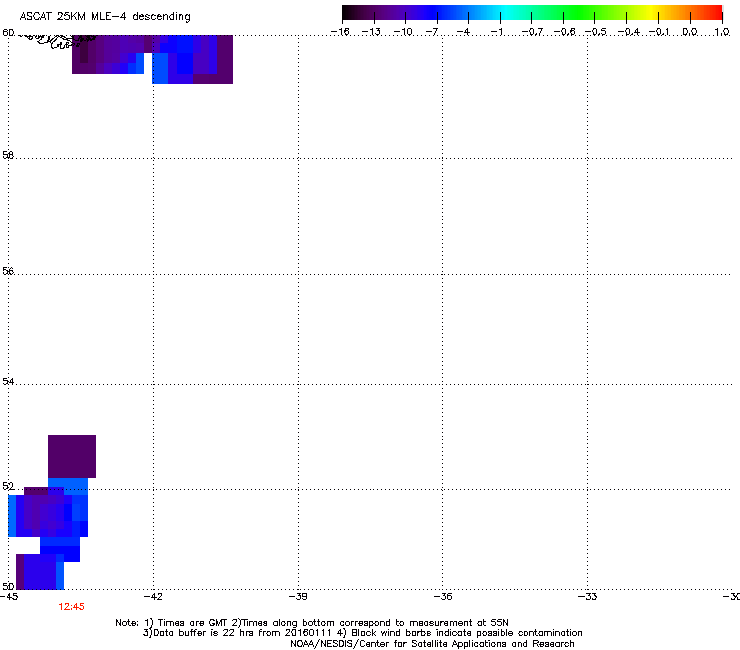Screen dimensions: 740x650
Task: Click the "-1" color scale label
Action: pyautogui.click(x=496, y=32)
